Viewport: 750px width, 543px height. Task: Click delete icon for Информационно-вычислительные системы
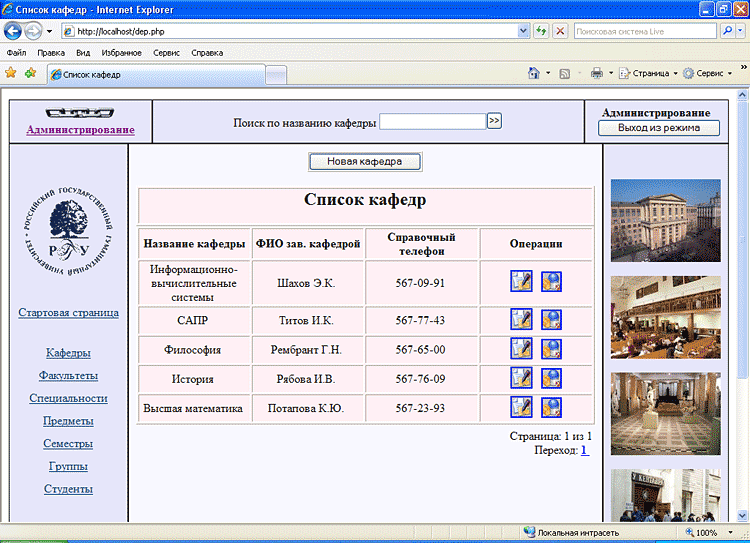pos(551,282)
